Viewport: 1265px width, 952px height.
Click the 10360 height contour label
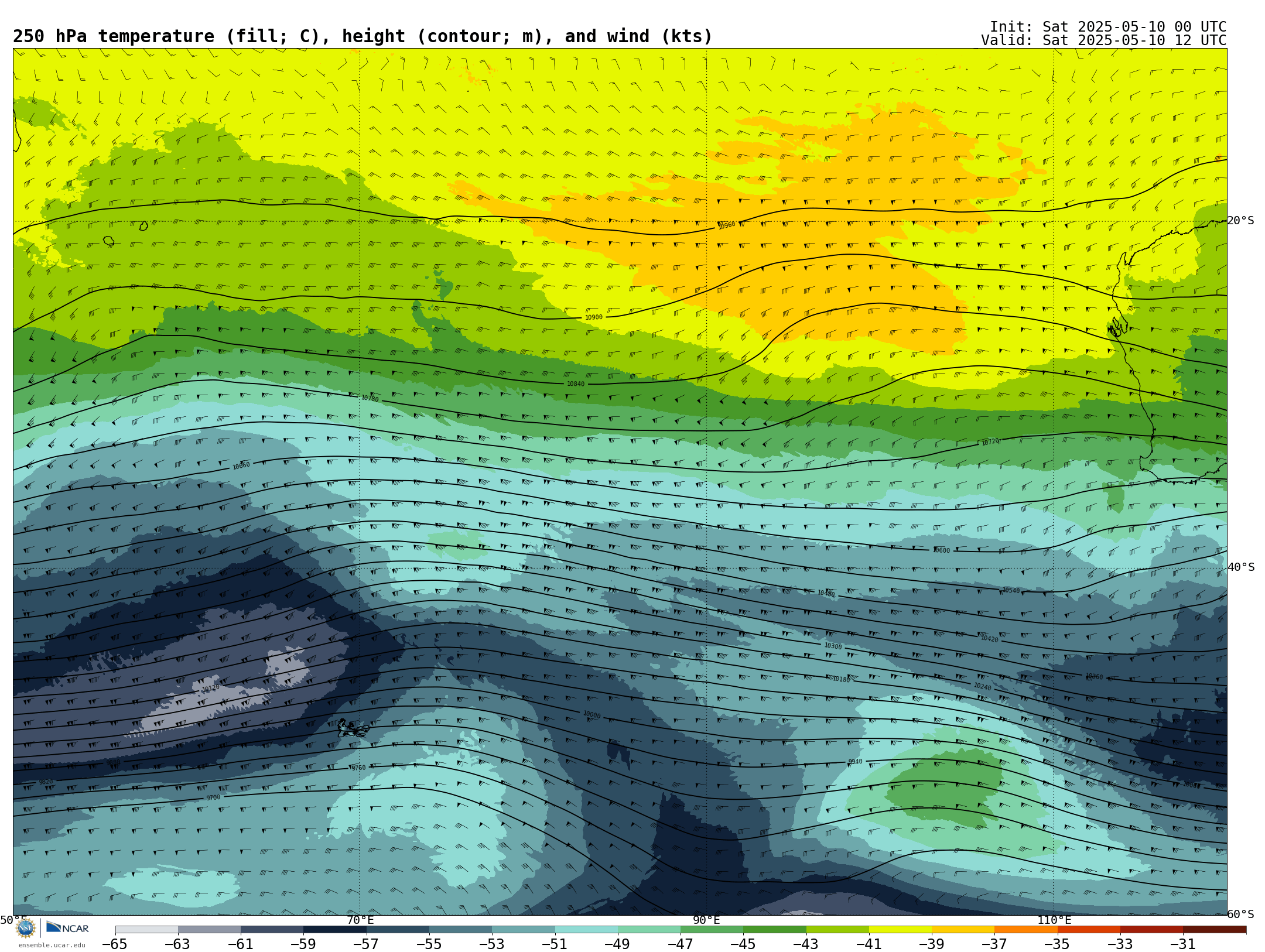tap(1094, 676)
